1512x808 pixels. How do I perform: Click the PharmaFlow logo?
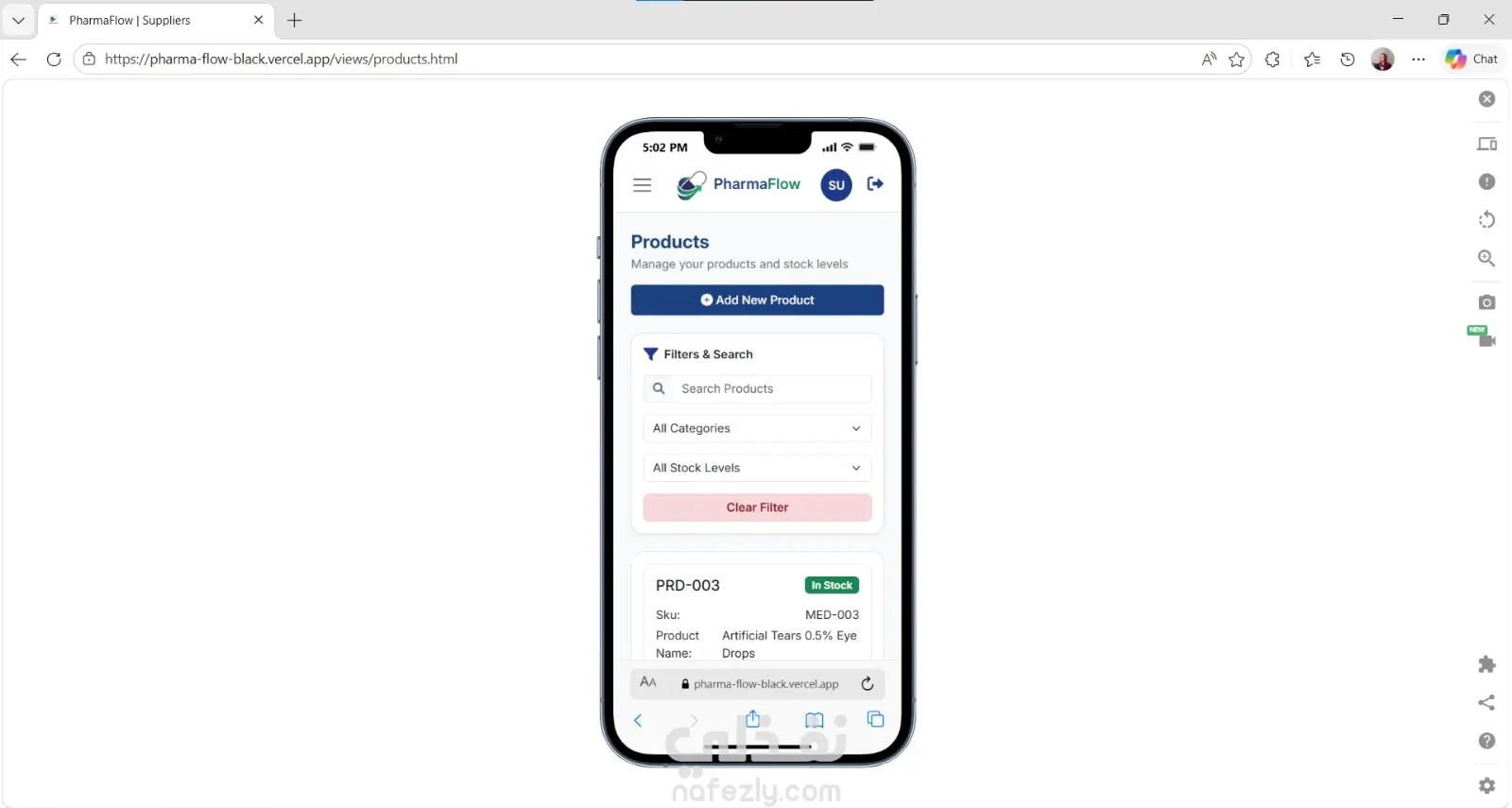pyautogui.click(x=739, y=184)
